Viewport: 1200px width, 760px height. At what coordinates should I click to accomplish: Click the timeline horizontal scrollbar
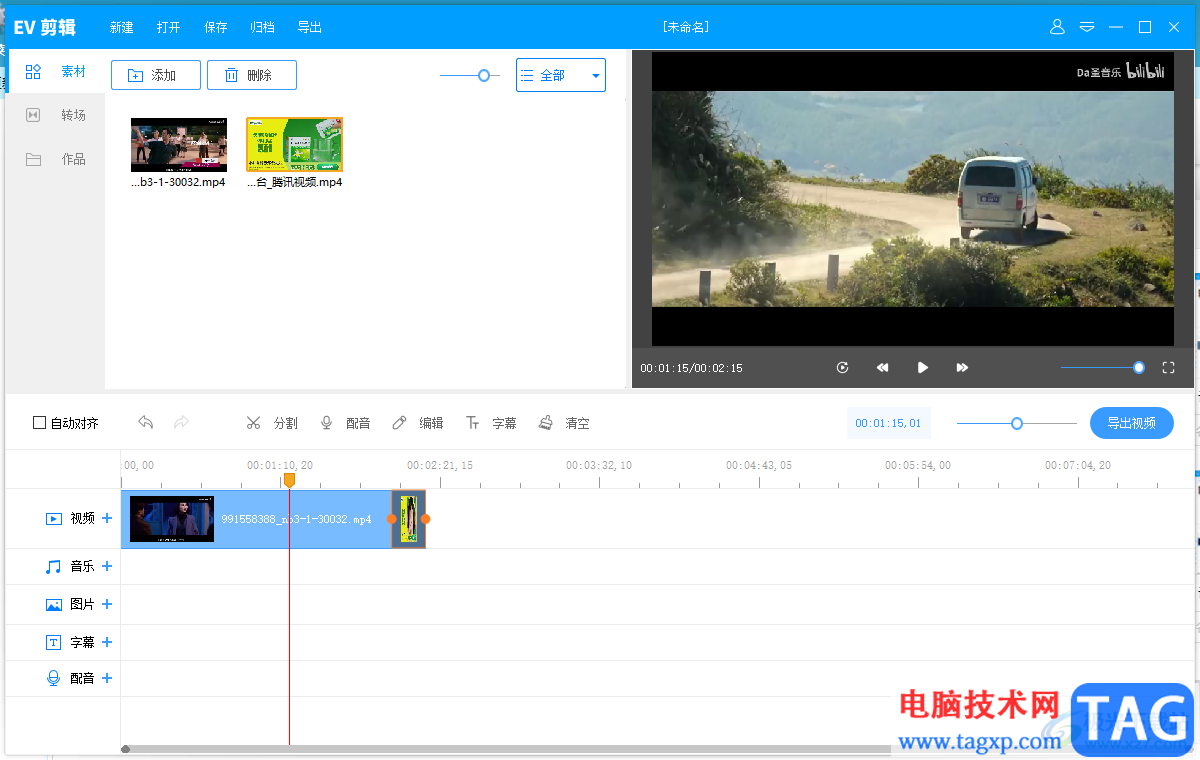tap(505, 749)
